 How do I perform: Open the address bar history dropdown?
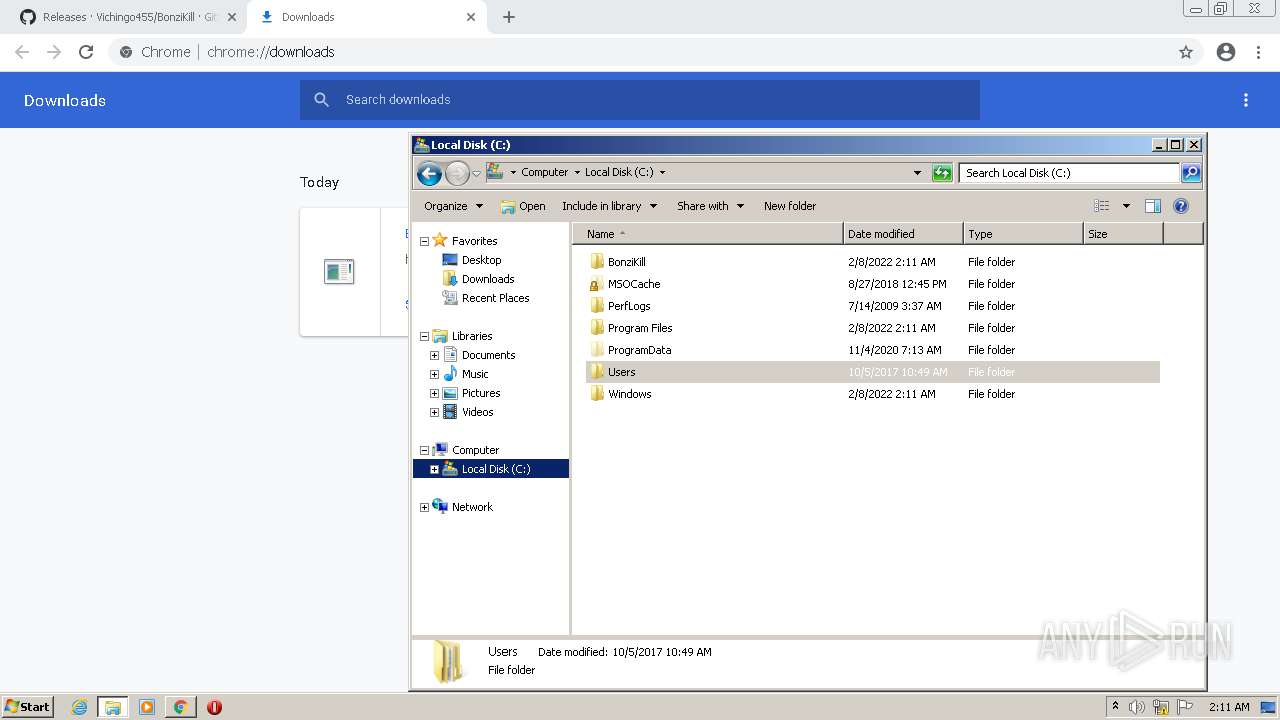(x=917, y=173)
